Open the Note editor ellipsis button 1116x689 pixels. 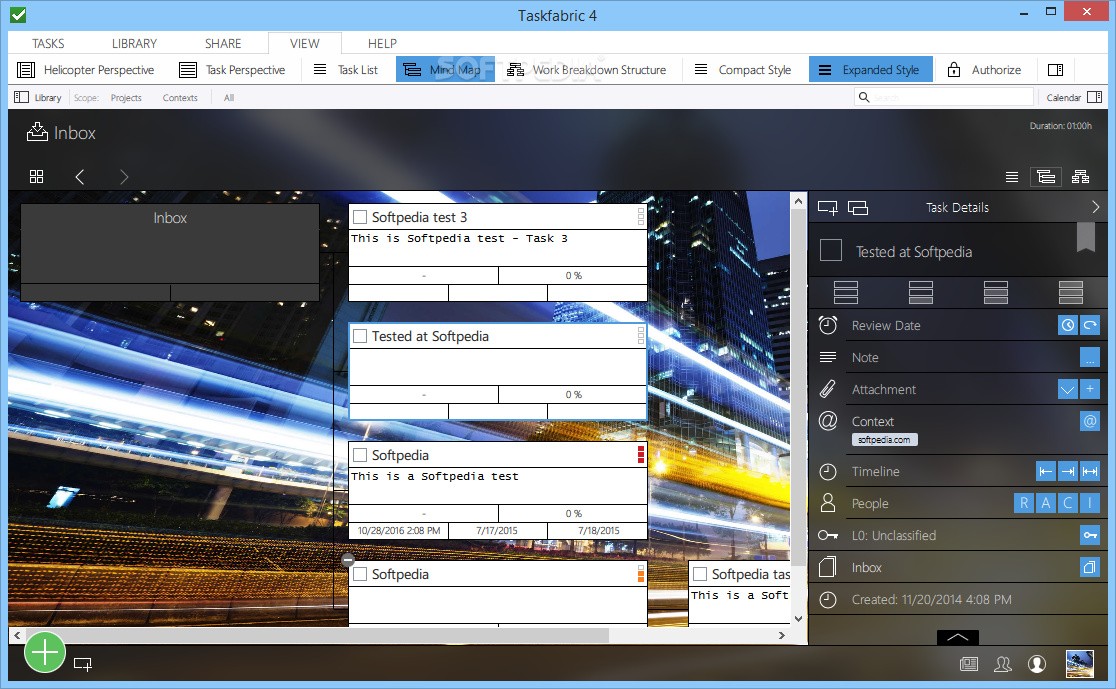pyautogui.click(x=1090, y=357)
